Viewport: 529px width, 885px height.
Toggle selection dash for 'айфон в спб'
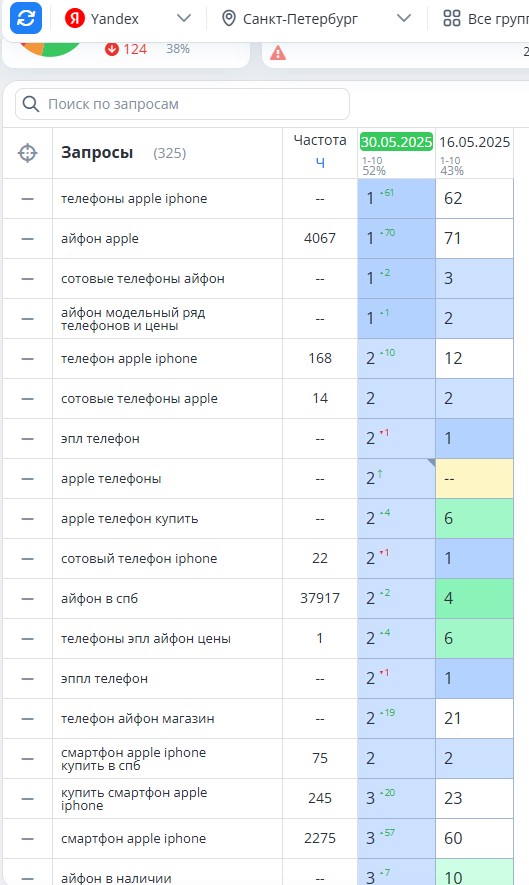28,599
